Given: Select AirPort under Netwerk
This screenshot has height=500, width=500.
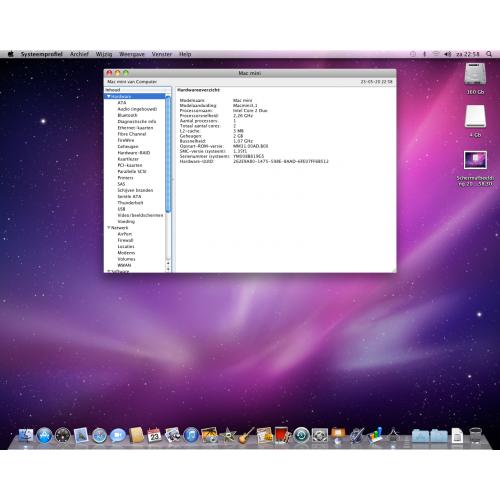Looking at the screenshot, I should (x=125, y=234).
